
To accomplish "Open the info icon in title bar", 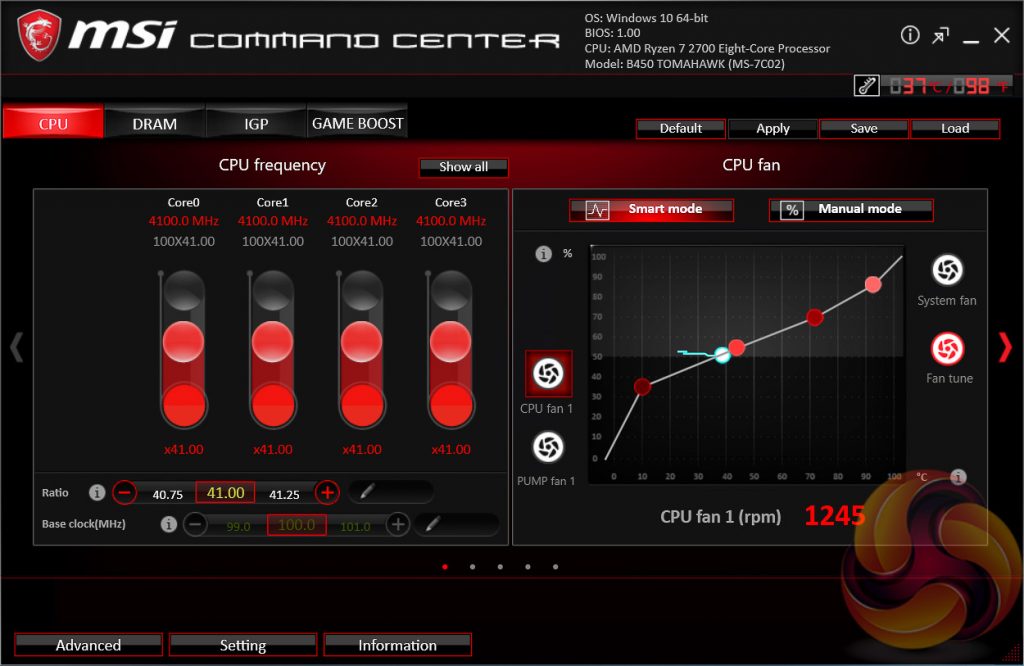I will [x=910, y=35].
